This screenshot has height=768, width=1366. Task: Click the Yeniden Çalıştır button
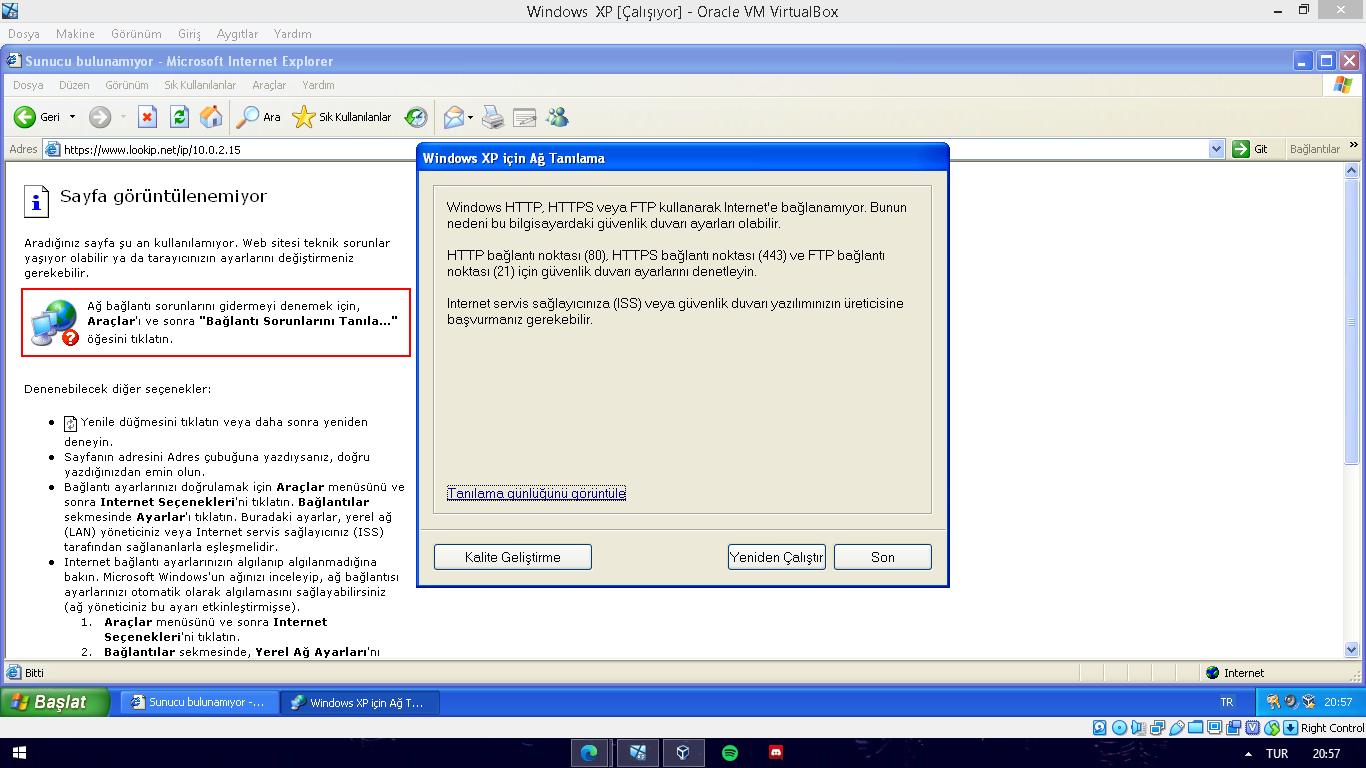pos(777,557)
